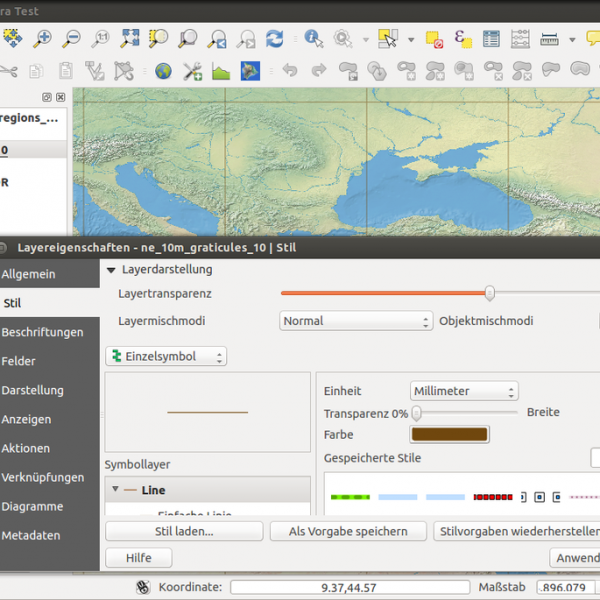
Task: Open the brown Farbe color swatch
Action: (449, 434)
